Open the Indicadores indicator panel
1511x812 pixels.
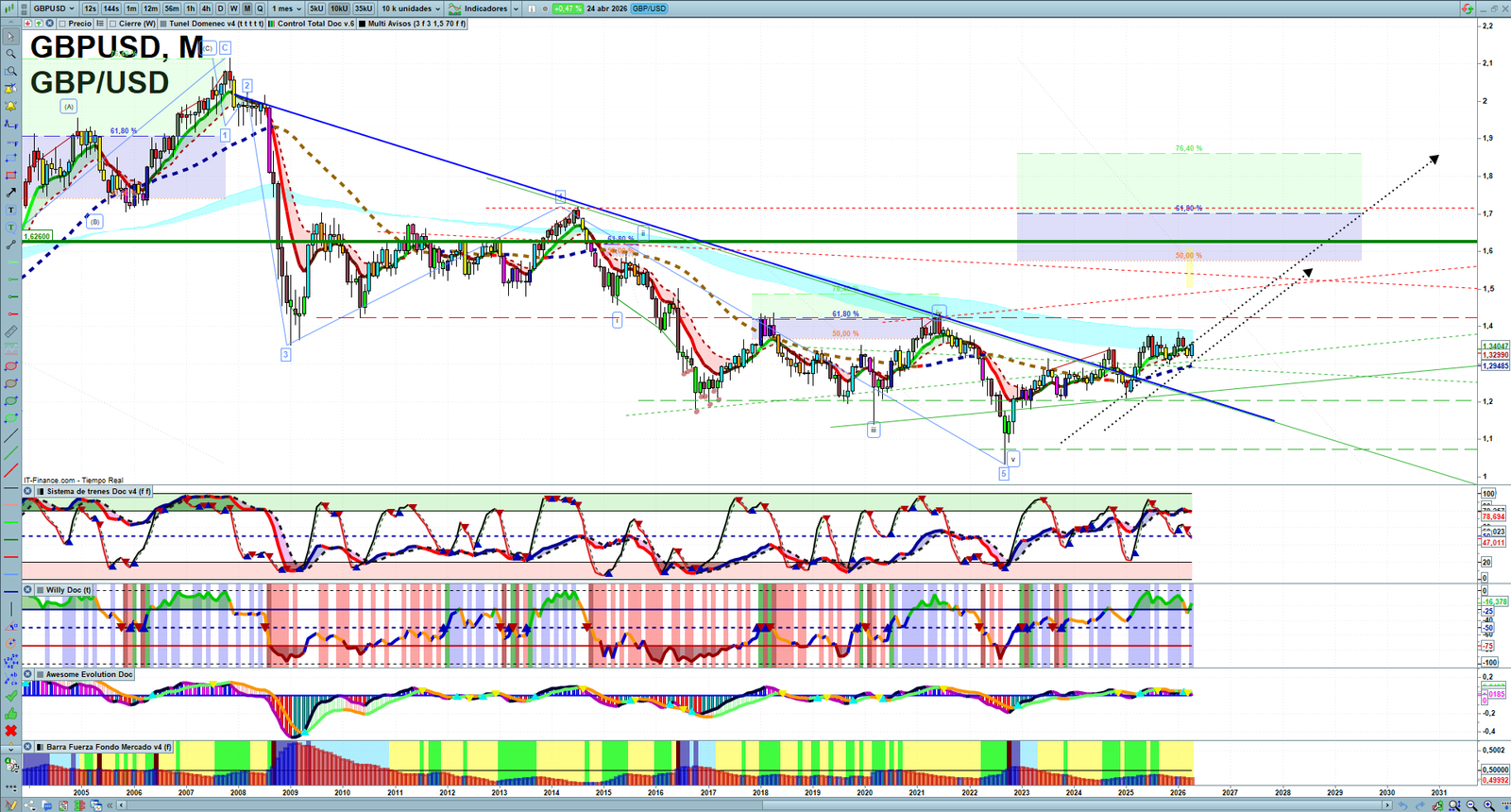click(x=484, y=8)
